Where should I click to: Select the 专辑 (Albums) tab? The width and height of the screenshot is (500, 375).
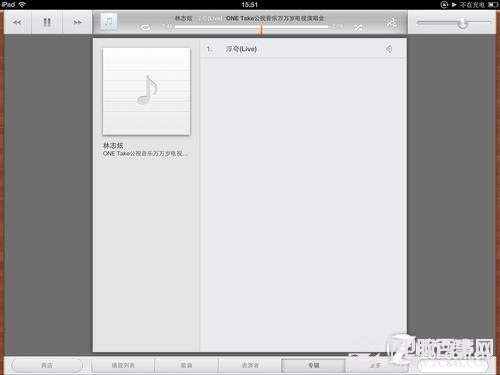pos(313,365)
